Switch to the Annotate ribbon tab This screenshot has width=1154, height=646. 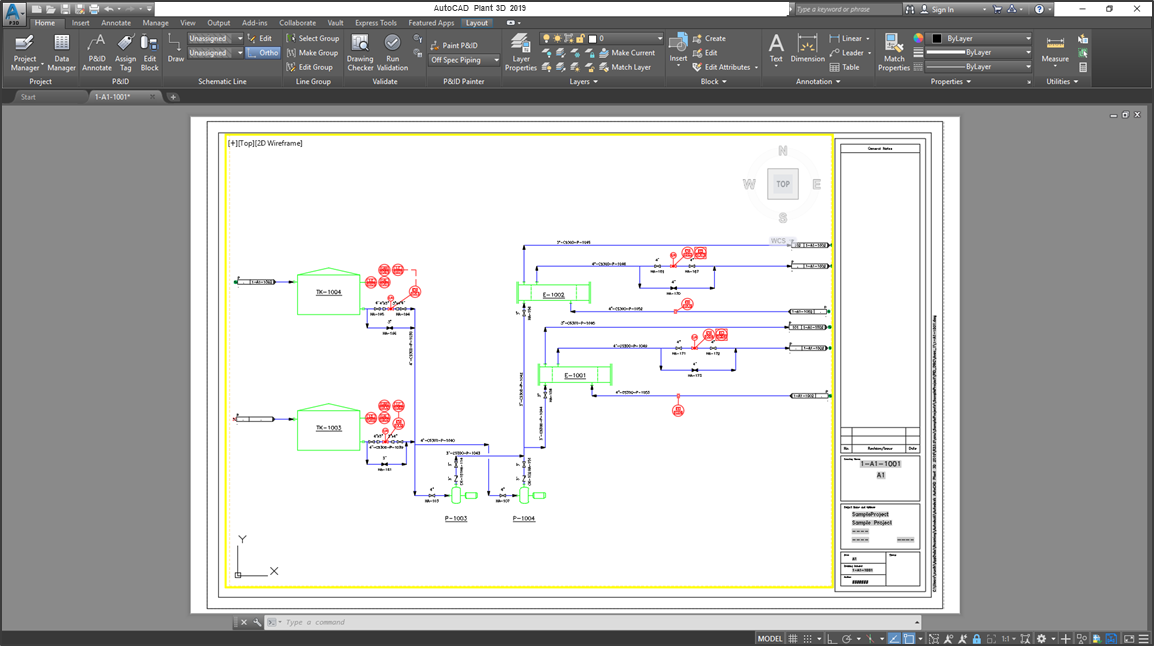tap(116, 22)
